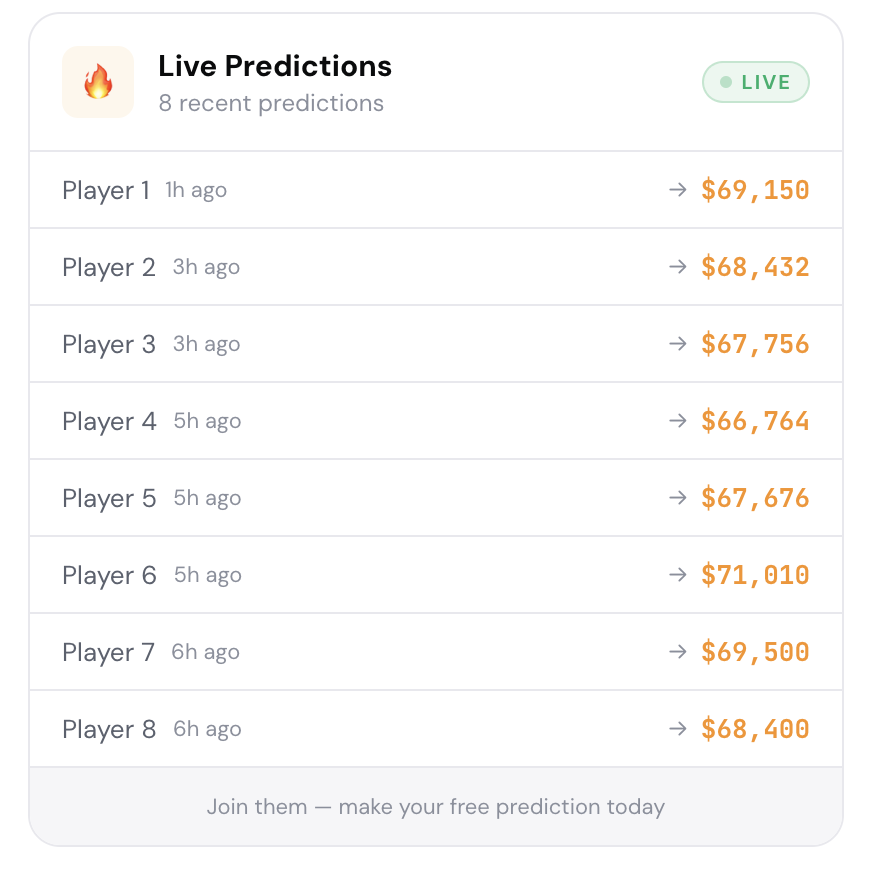
Task: Select the Player 7 row
Action: (x=436, y=652)
